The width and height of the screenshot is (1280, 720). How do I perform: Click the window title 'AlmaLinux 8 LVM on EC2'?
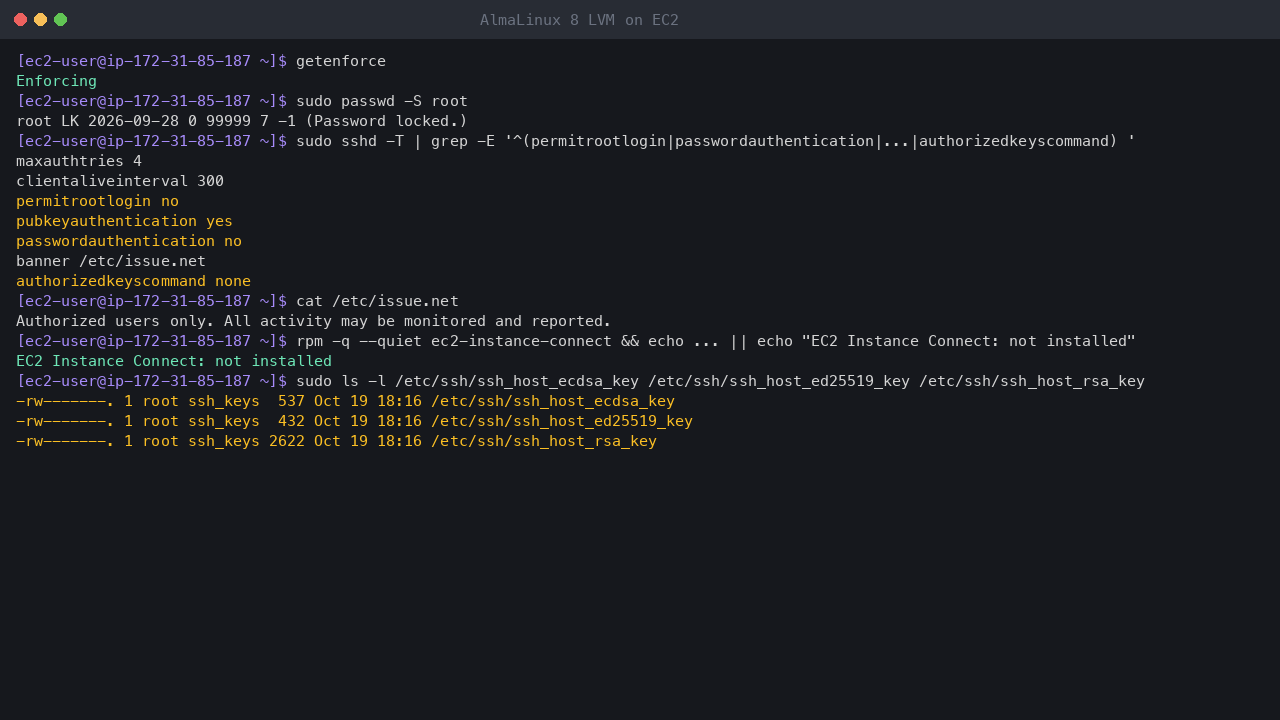click(579, 20)
